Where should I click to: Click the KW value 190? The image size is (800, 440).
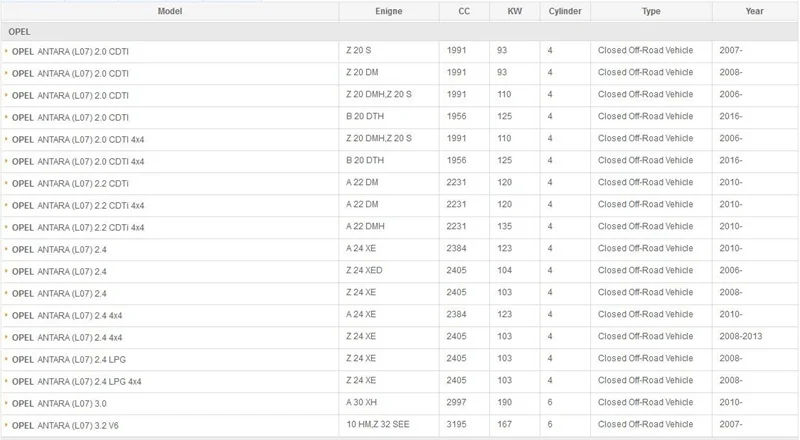(x=505, y=402)
